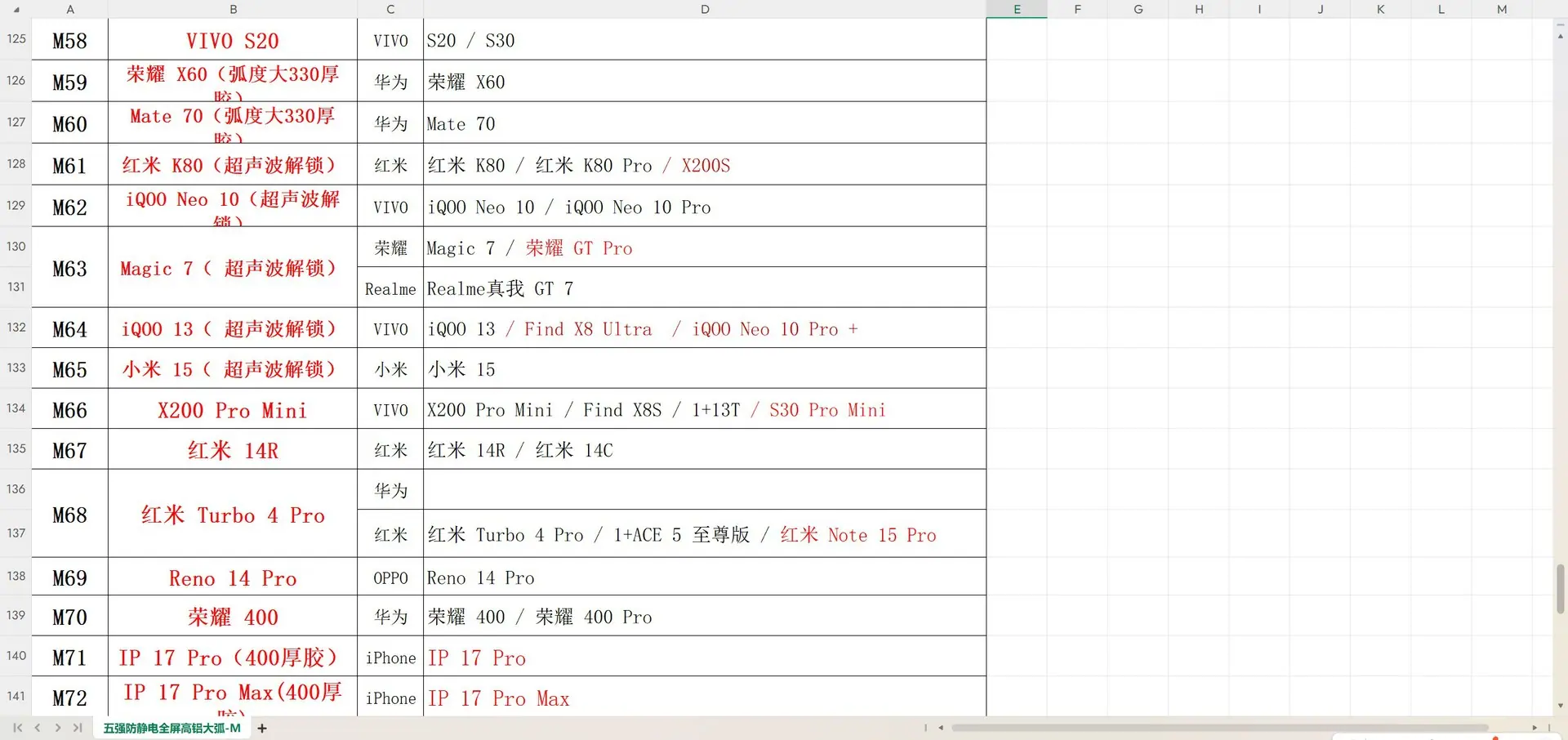Click horizontal scrollbar right arrow
The height and width of the screenshot is (740, 1568).
1535,727
